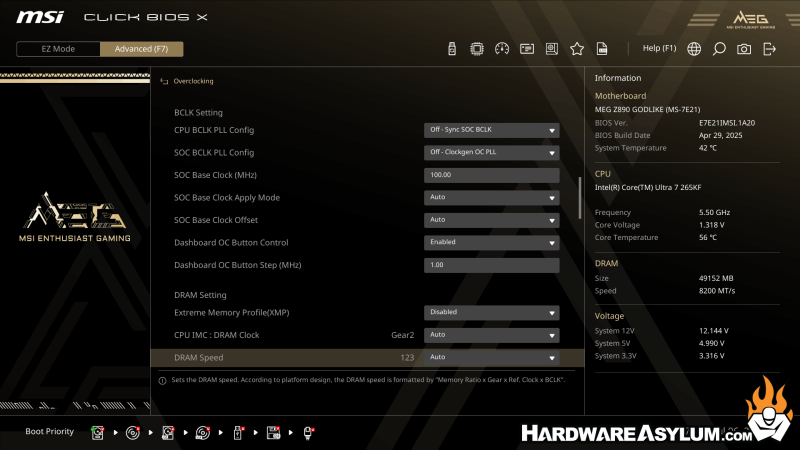This screenshot has height=450, width=800.
Task: Go back via arrow beside Overclocking
Action: 164,81
